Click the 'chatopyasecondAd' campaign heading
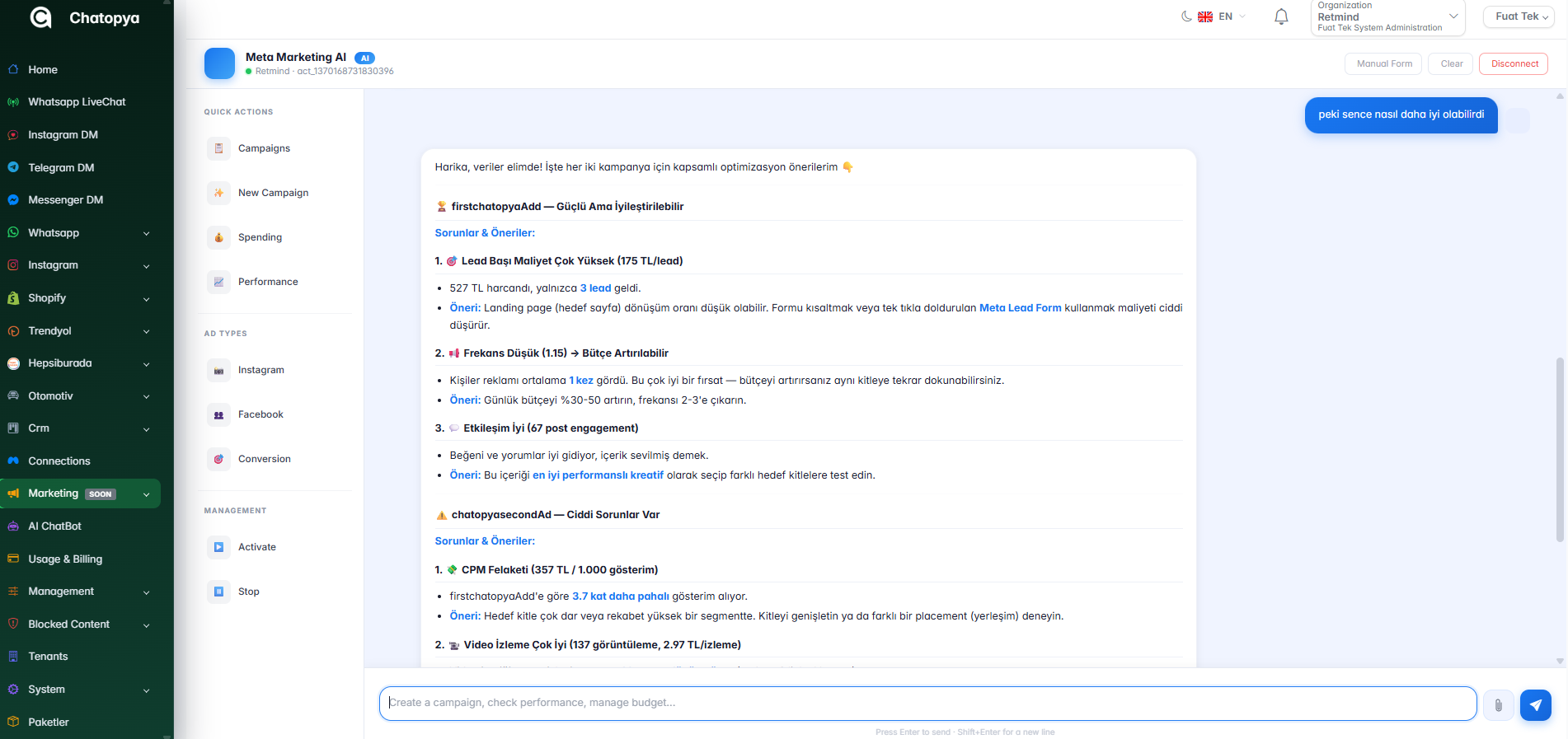Image resolution: width=1568 pixels, height=739 pixels. [x=556, y=515]
